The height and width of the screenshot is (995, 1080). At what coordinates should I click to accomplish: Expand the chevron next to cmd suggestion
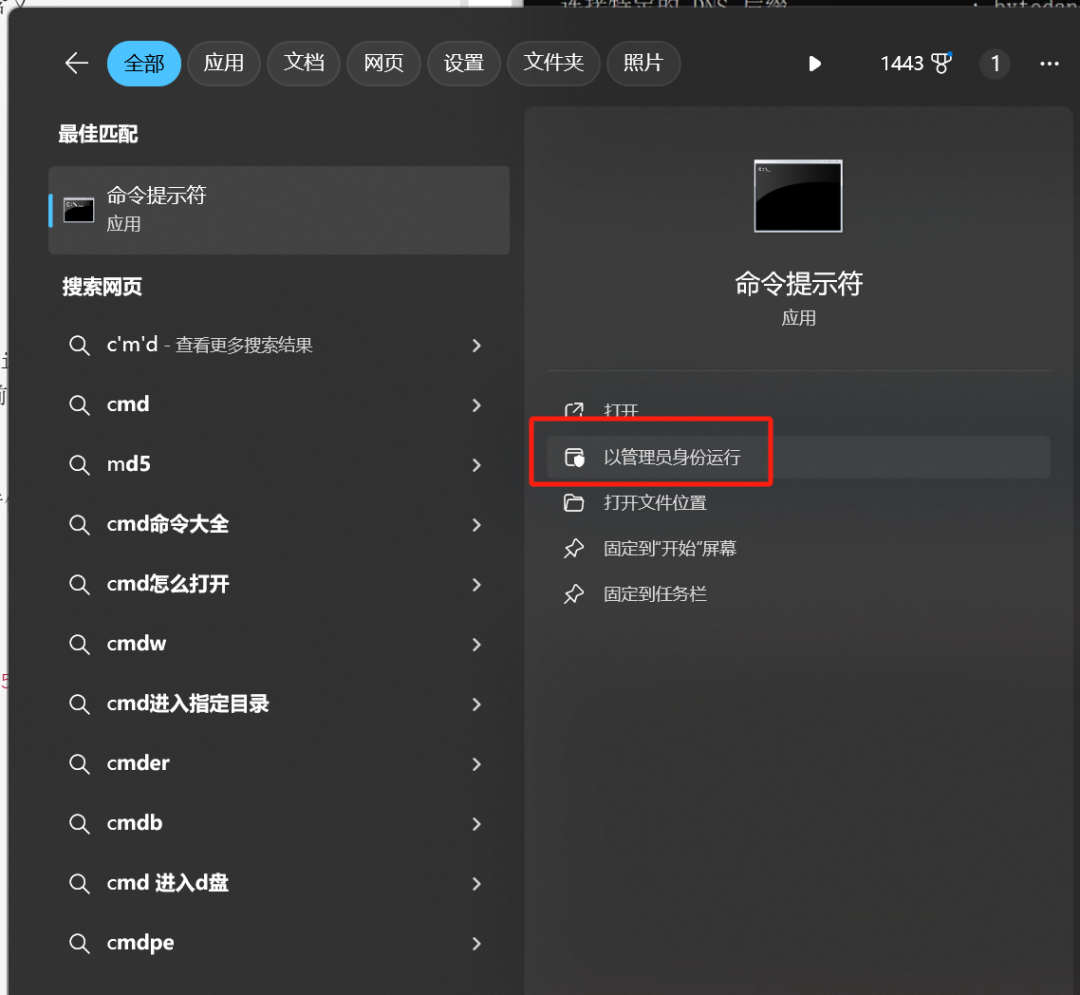[x=476, y=405]
